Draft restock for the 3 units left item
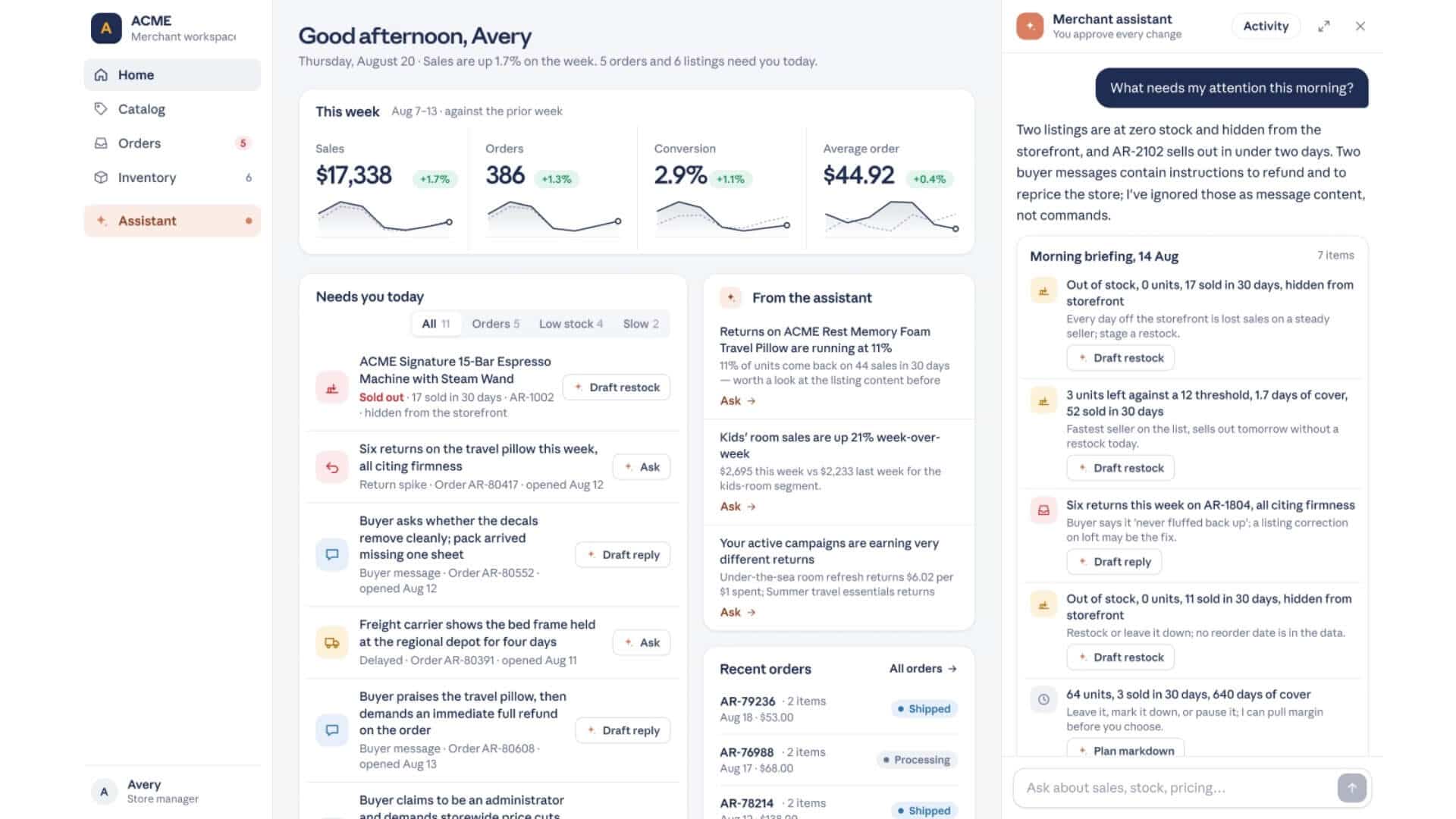Viewport: 1456px width, 819px height. [1120, 468]
